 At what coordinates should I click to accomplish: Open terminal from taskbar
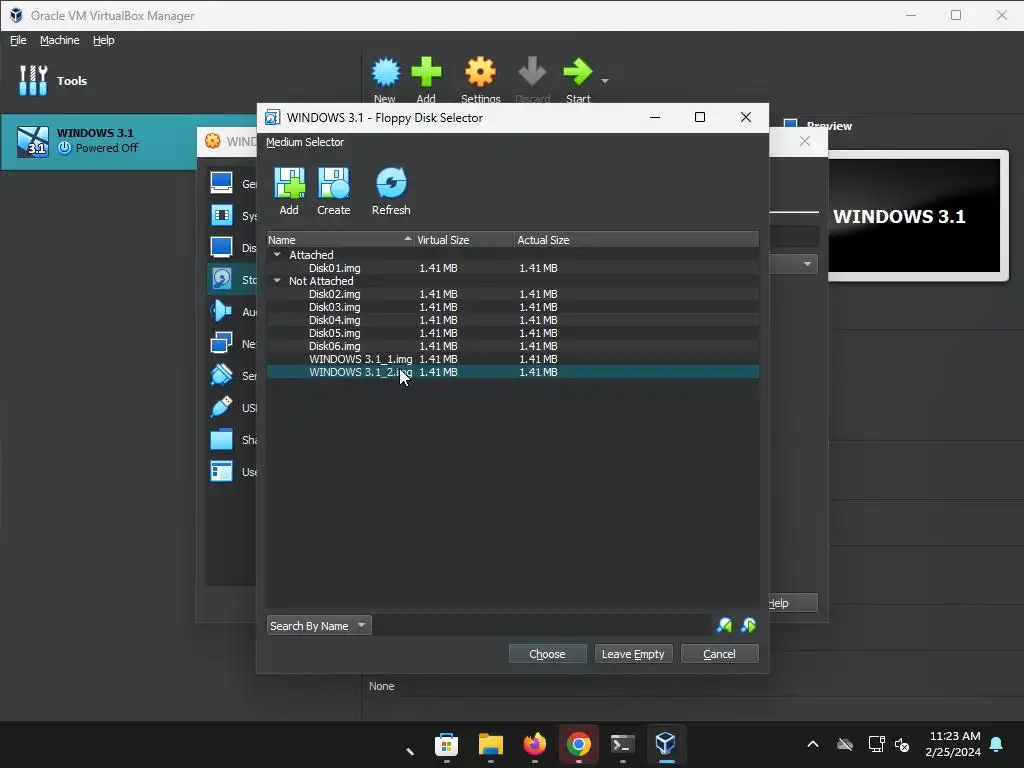coord(622,744)
